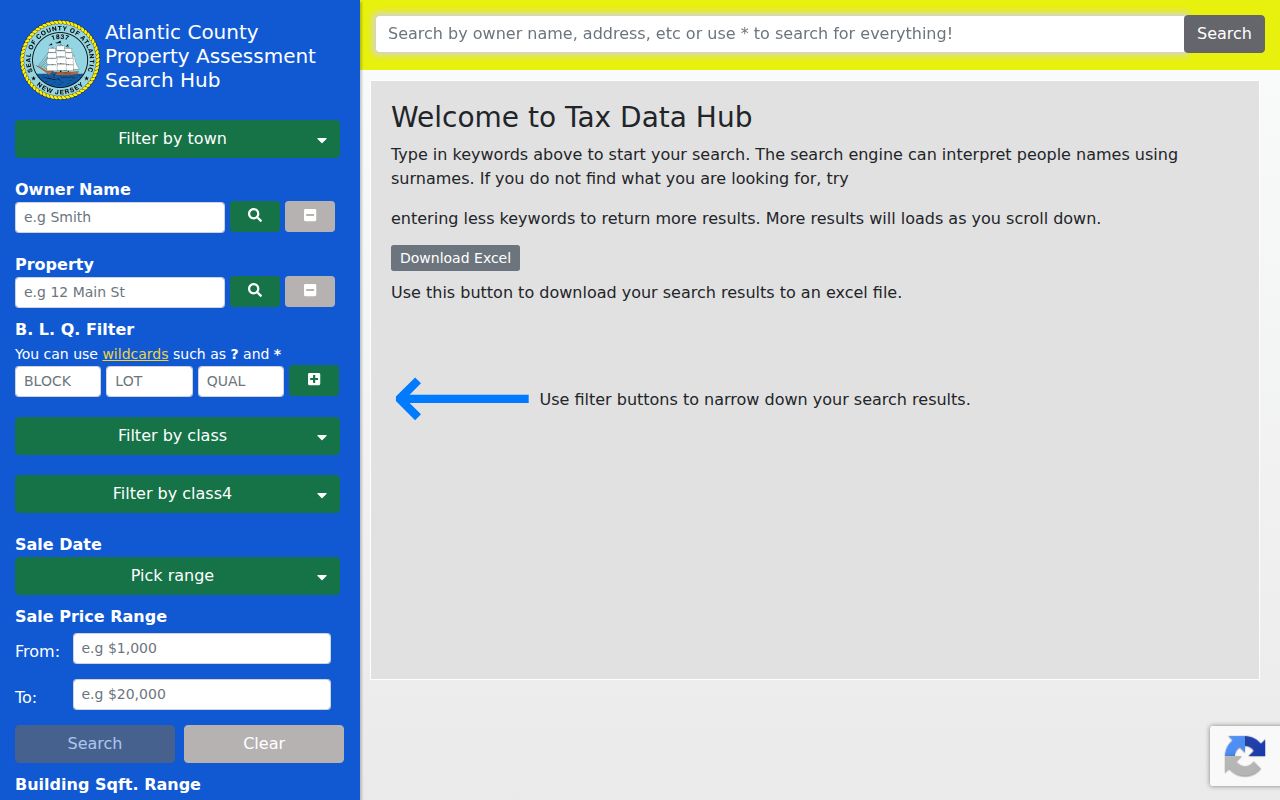Expand the Filter by town dropdown
This screenshot has height=800, width=1280.
tap(177, 139)
